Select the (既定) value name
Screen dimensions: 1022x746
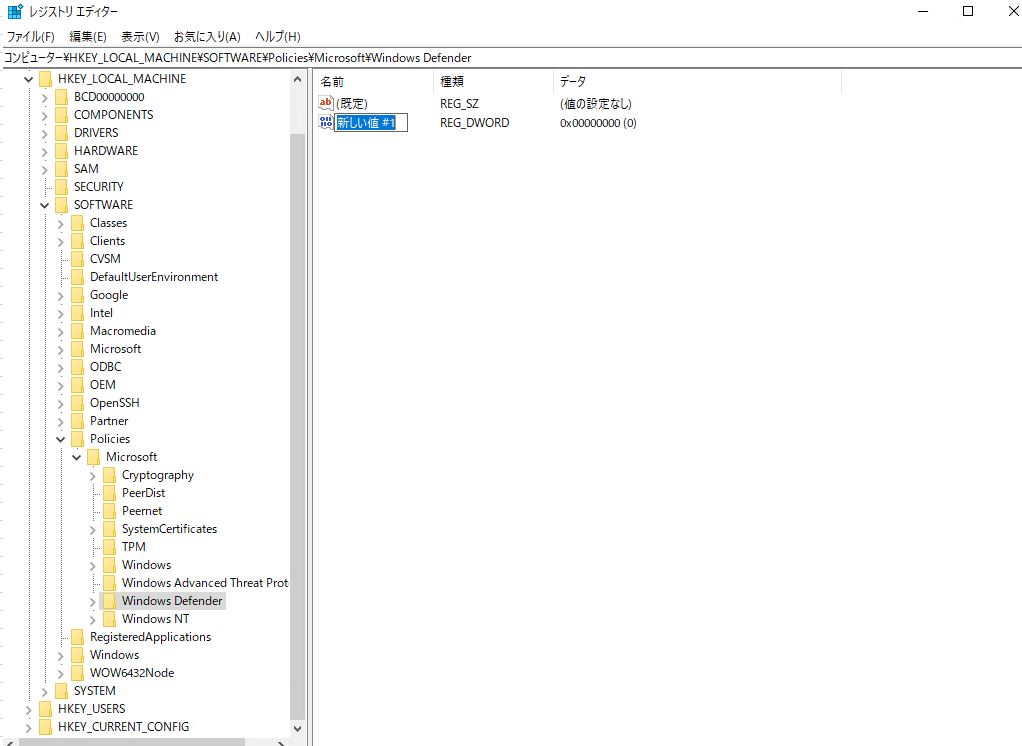[352, 104]
